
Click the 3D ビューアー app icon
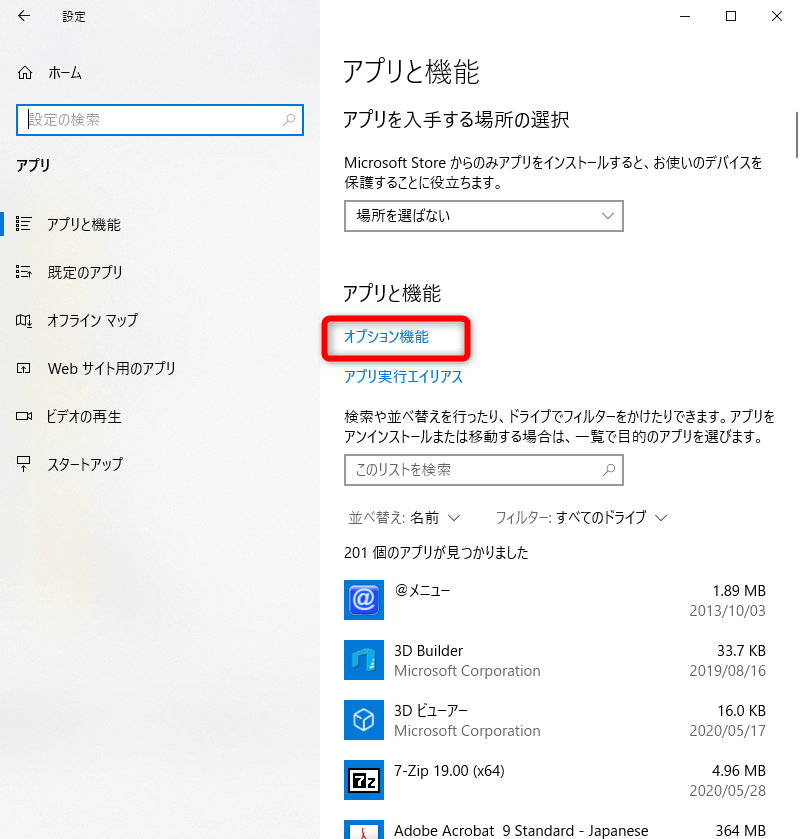[363, 720]
